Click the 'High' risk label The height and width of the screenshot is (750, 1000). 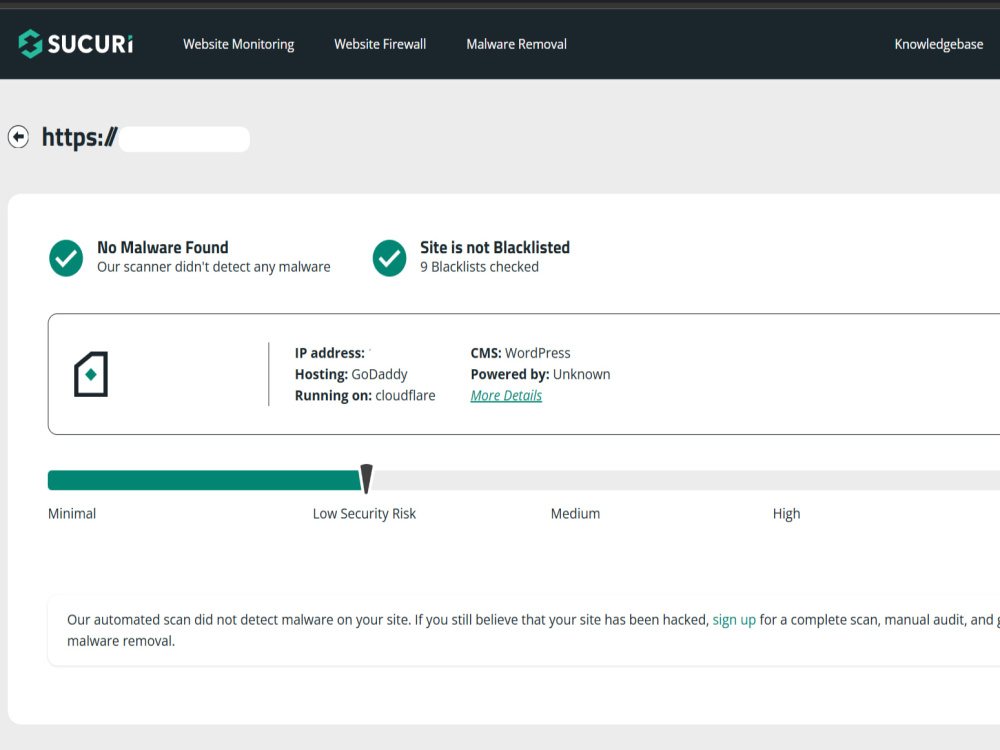click(x=786, y=514)
